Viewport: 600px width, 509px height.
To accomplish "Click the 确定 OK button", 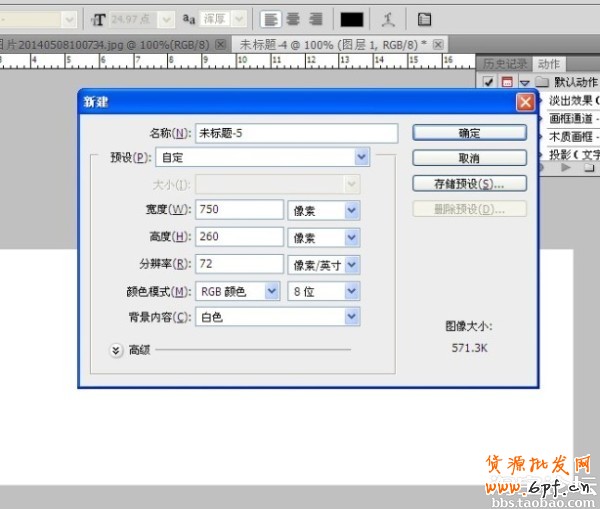I will (x=469, y=132).
